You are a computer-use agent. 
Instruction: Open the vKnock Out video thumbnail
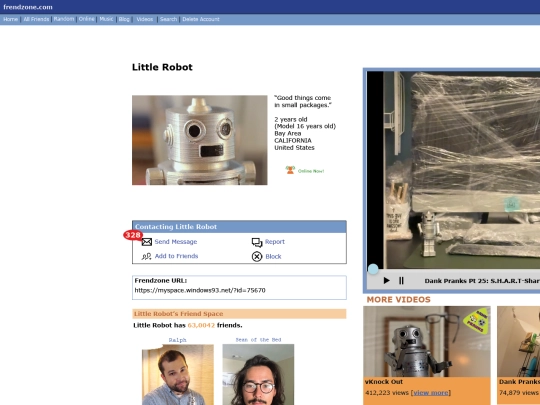click(x=427, y=342)
